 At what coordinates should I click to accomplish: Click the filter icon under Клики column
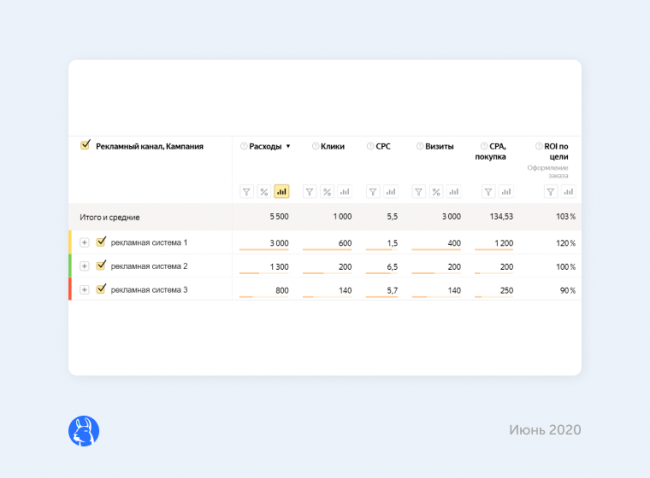tap(309, 192)
